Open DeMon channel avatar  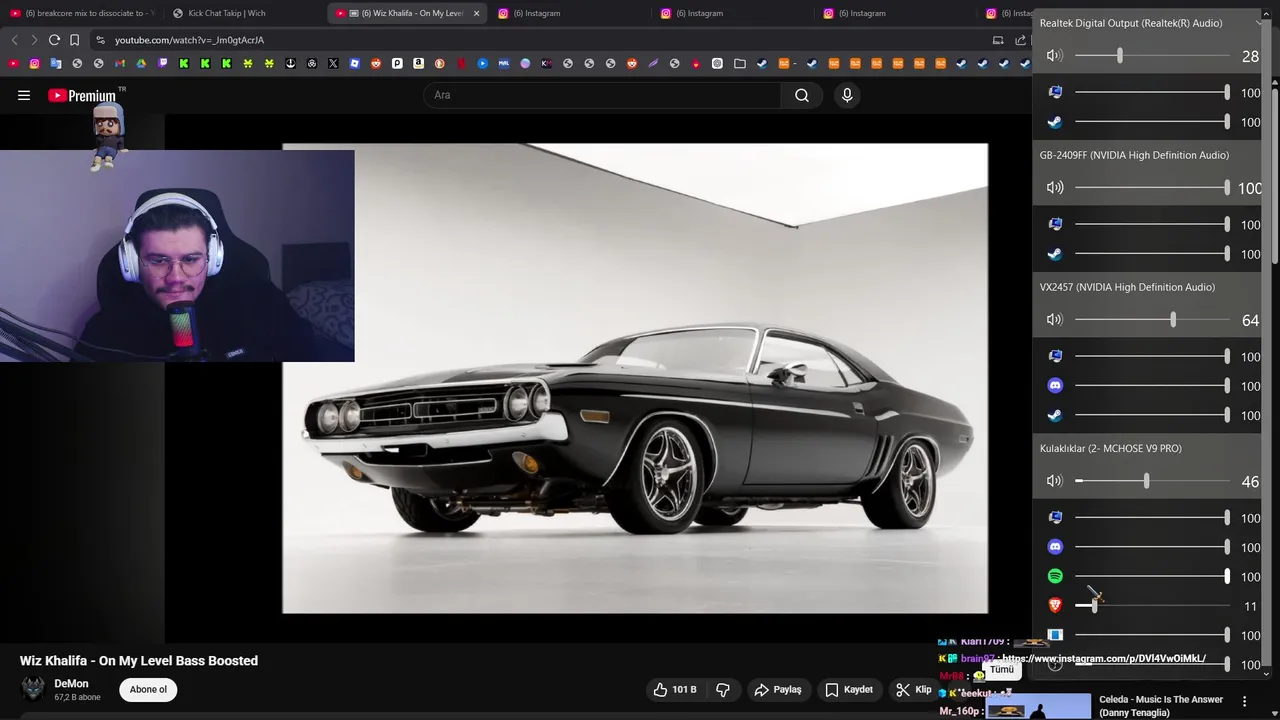(34, 690)
